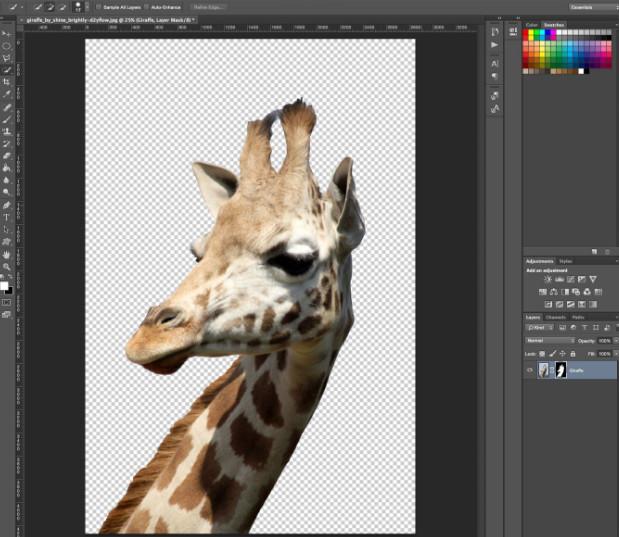Click the layer Opacity value field
The width and height of the screenshot is (619, 537).
point(605,340)
